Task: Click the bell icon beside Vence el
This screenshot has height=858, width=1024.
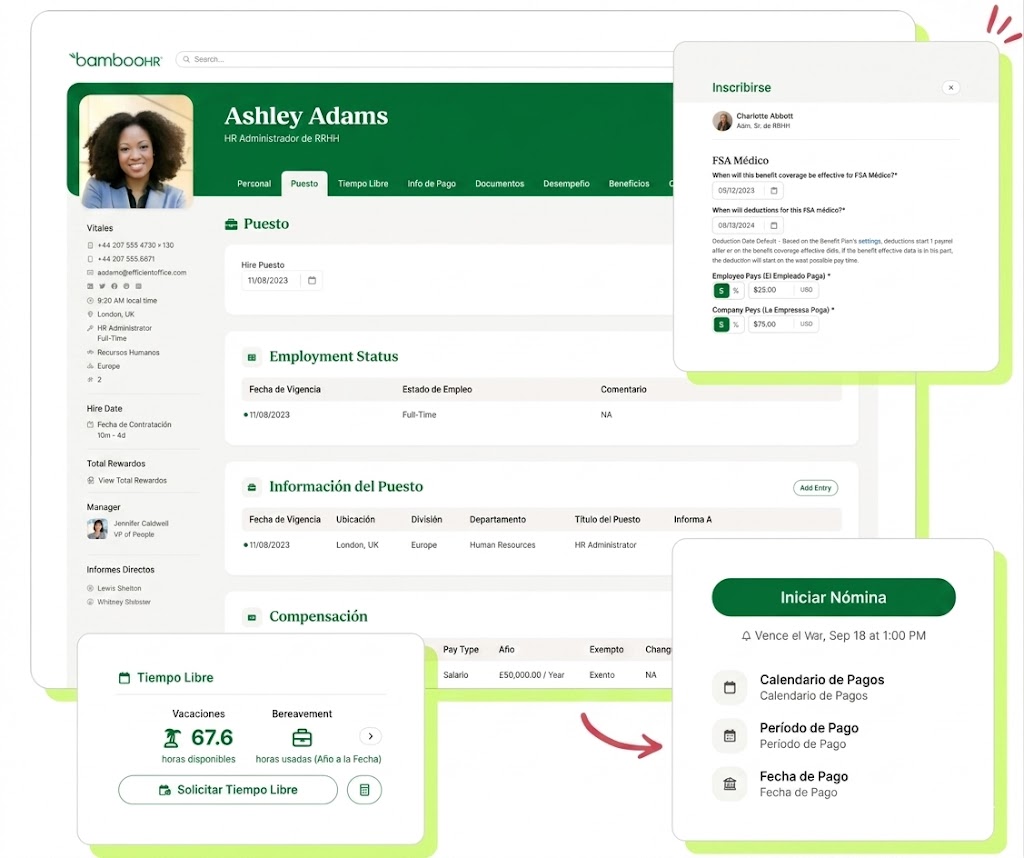Action: pyautogui.click(x=746, y=635)
